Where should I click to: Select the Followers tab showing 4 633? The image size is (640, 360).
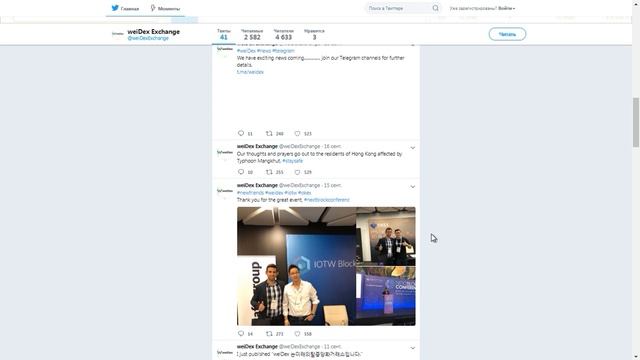283,34
